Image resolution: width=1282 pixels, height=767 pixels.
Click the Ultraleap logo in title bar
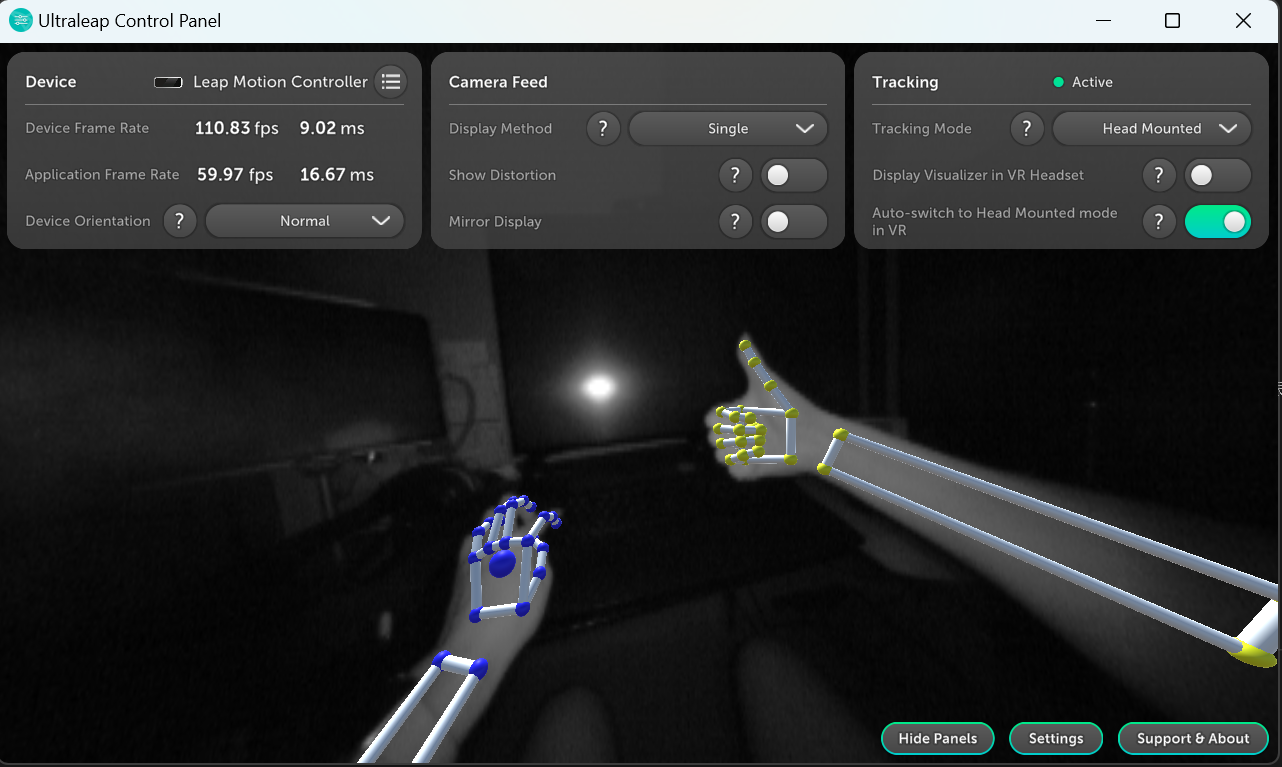pyautogui.click(x=20, y=21)
